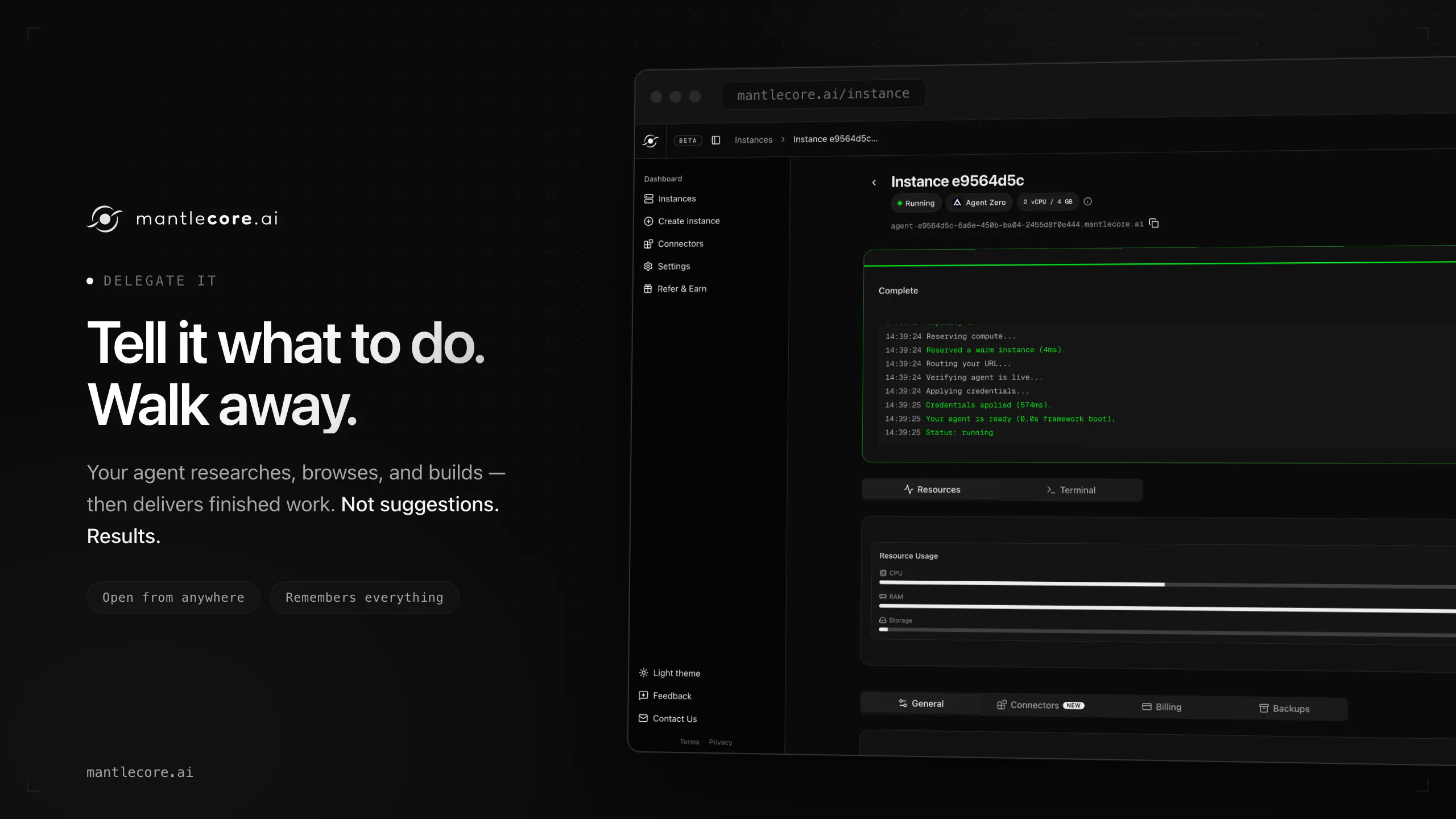The width and height of the screenshot is (1456, 819).
Task: Click the Running status badge
Action: pyautogui.click(x=916, y=203)
